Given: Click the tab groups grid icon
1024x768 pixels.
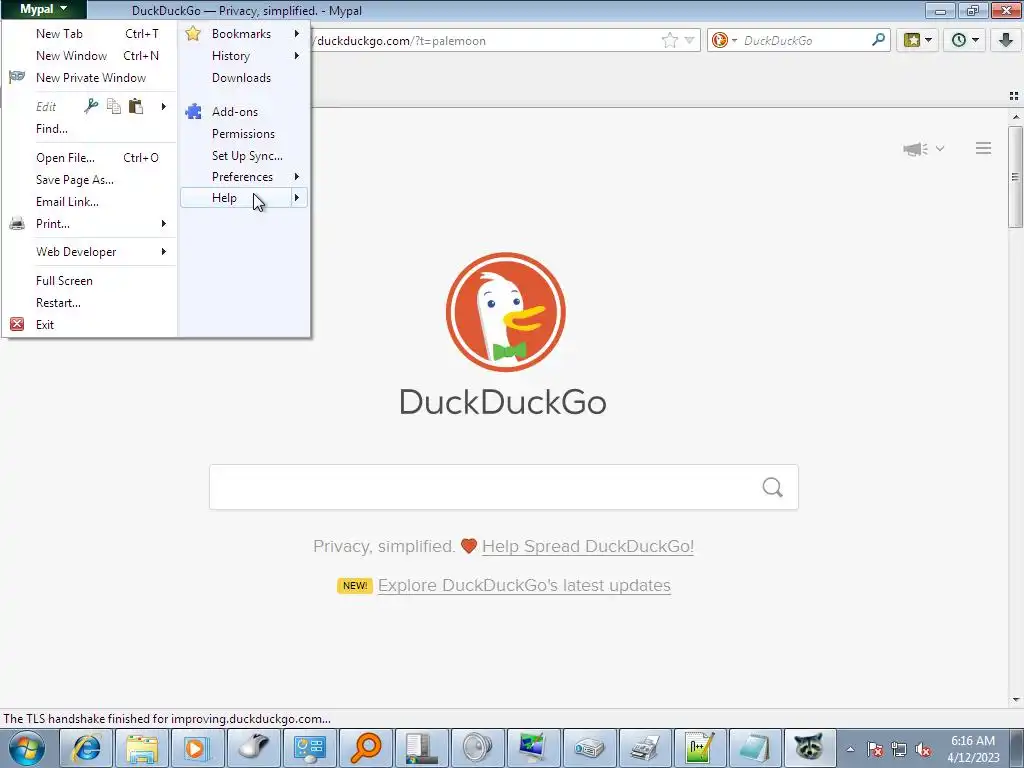Looking at the screenshot, I should 1014,96.
